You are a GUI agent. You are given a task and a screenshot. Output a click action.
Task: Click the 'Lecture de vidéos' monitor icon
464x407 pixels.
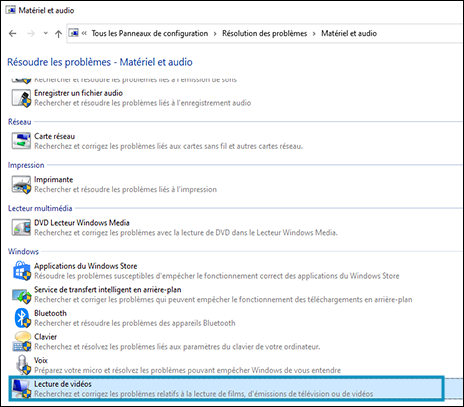[21, 389]
